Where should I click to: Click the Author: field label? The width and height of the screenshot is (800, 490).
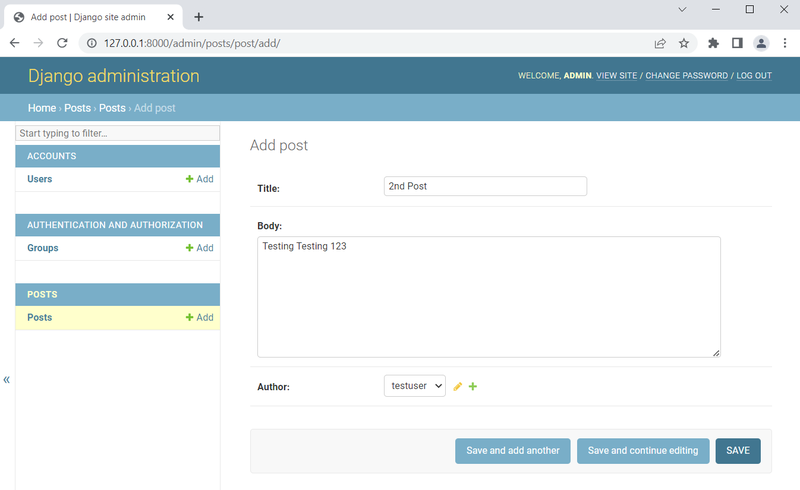(x=273, y=387)
